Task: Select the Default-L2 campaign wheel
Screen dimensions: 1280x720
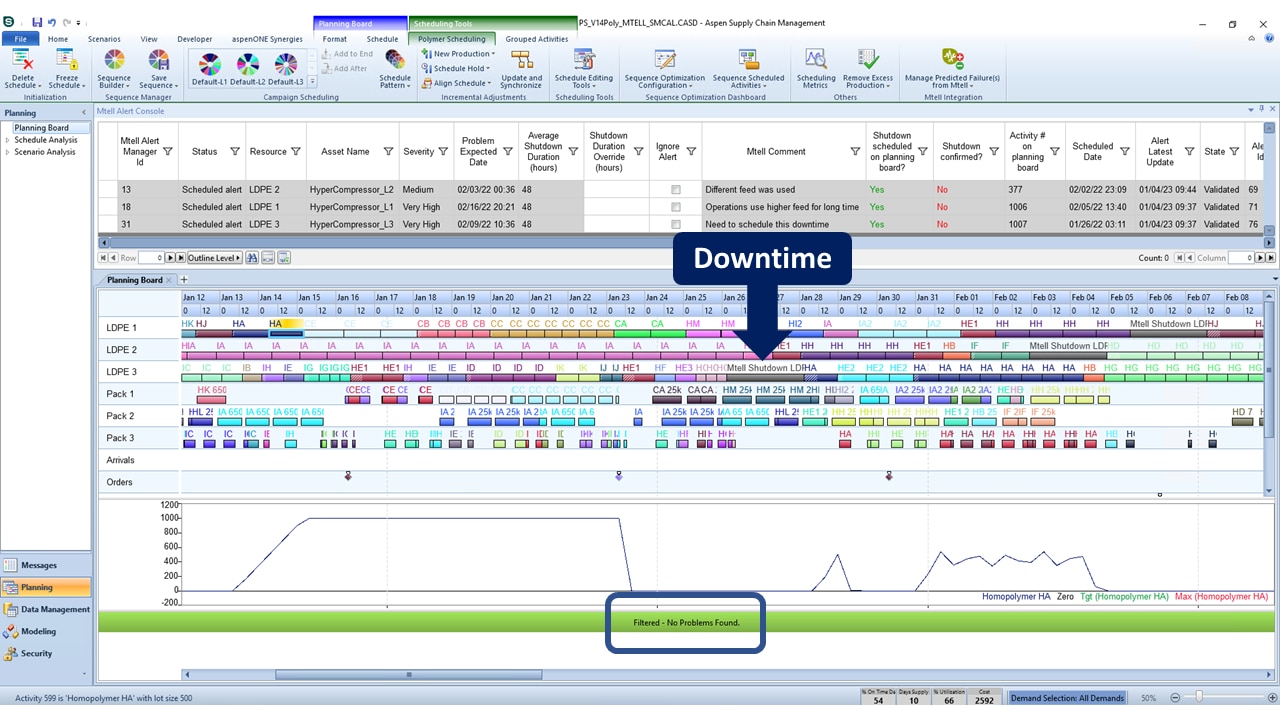Action: pyautogui.click(x=247, y=69)
